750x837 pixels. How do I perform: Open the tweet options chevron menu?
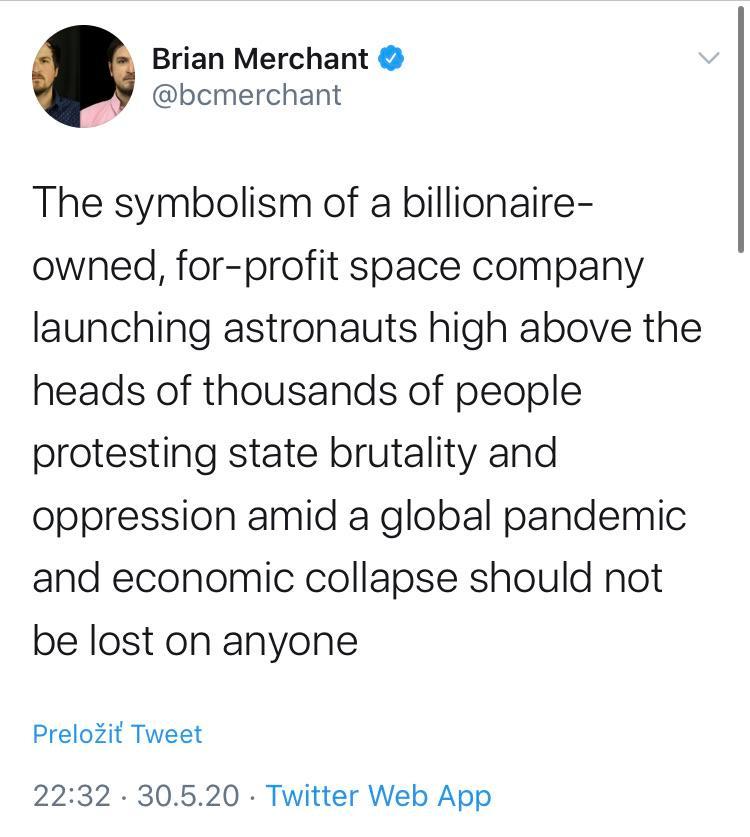click(708, 58)
